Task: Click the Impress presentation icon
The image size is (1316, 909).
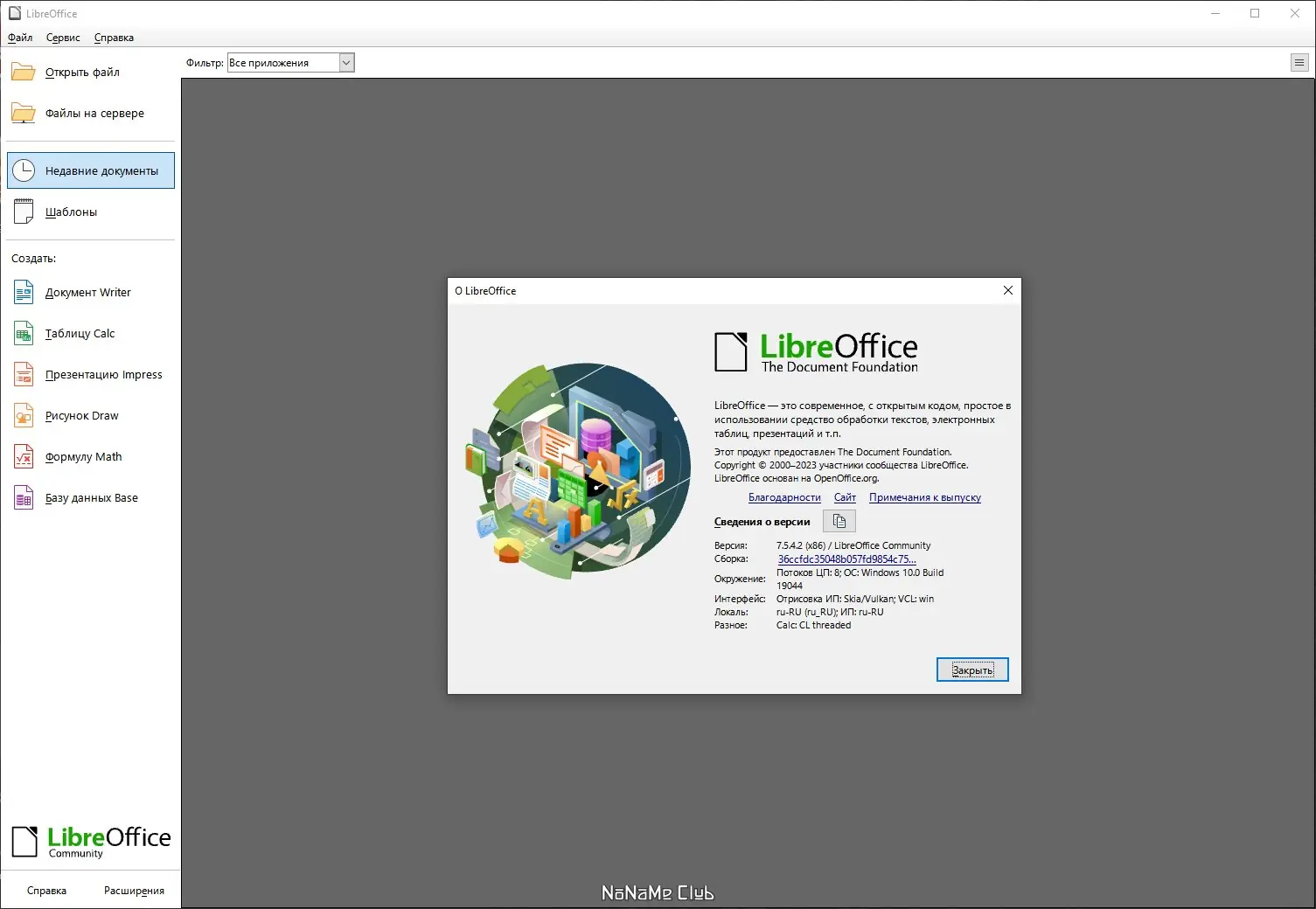Action: pyautogui.click(x=24, y=374)
